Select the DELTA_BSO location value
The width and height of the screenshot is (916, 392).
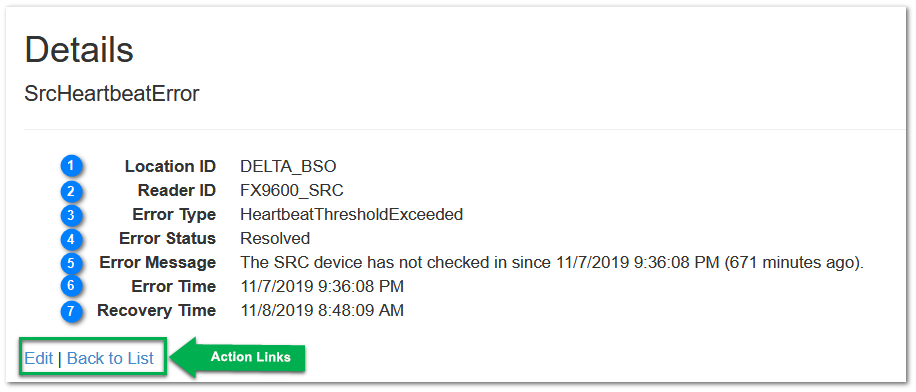288,166
